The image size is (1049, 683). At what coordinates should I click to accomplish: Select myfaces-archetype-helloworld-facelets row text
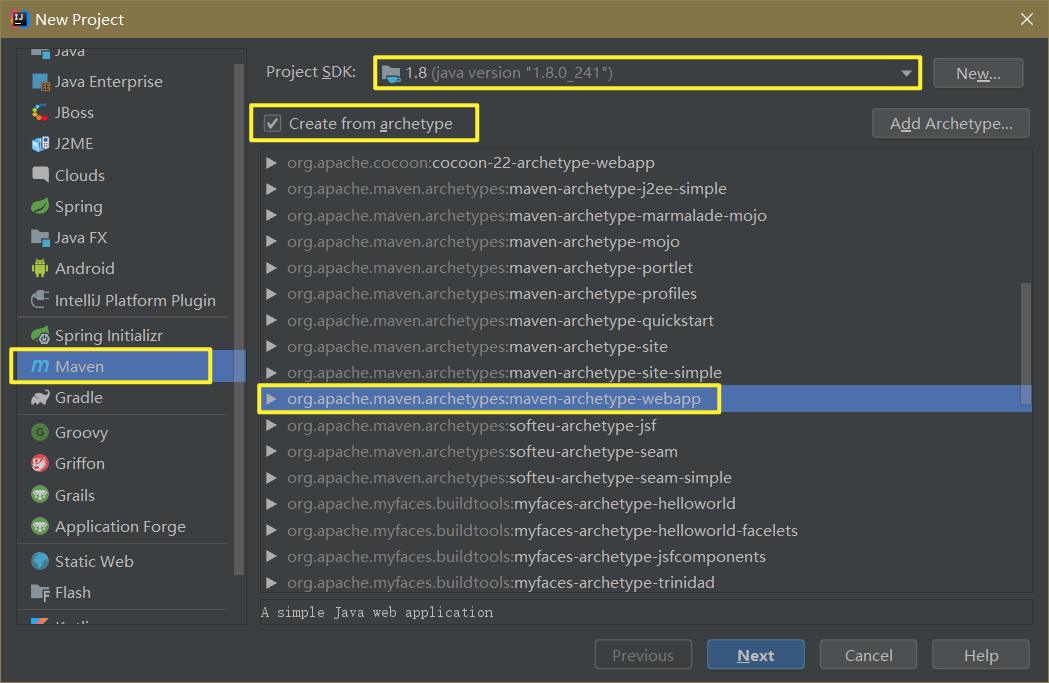tap(542, 530)
